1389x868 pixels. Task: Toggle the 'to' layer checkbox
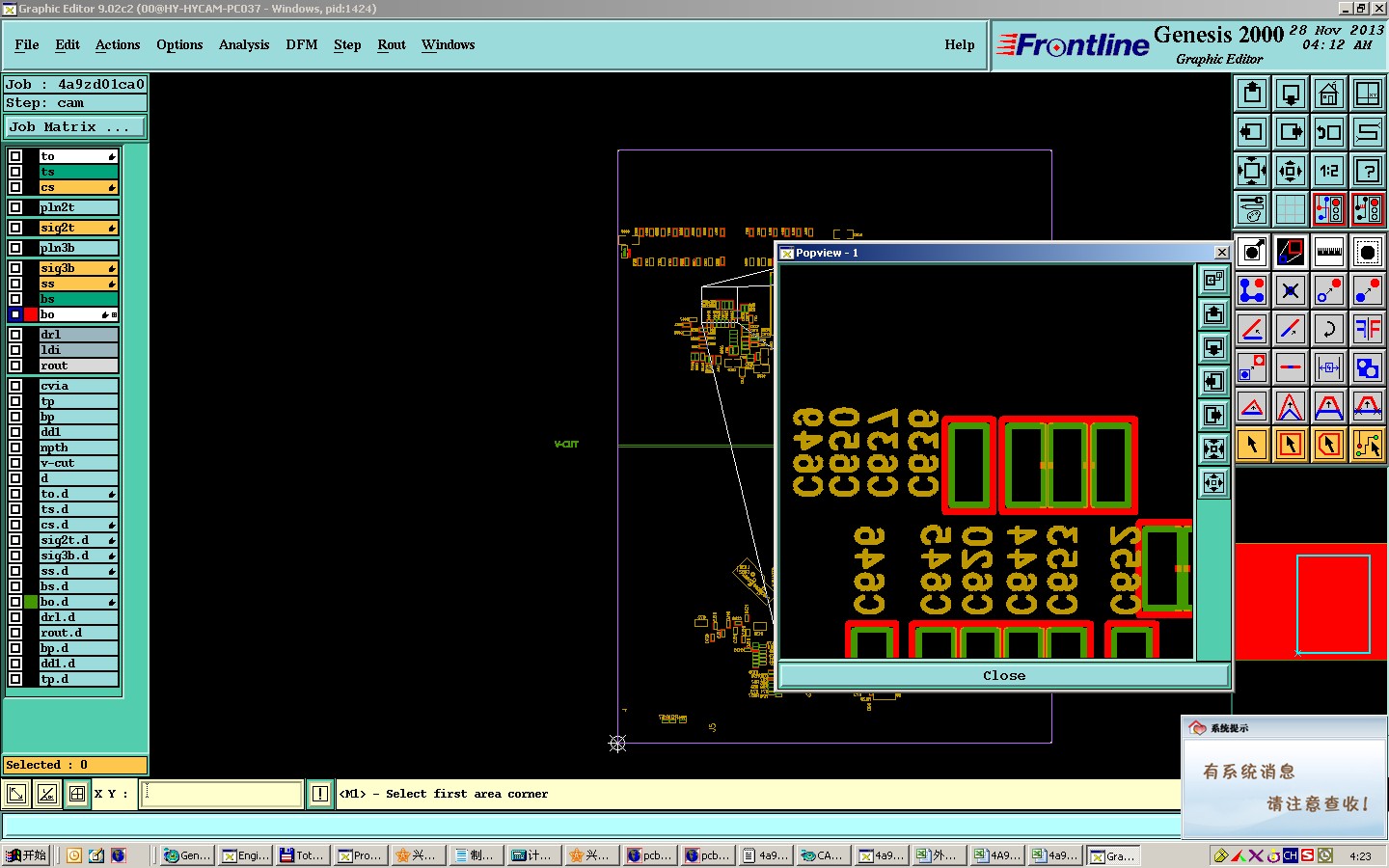pos(15,156)
